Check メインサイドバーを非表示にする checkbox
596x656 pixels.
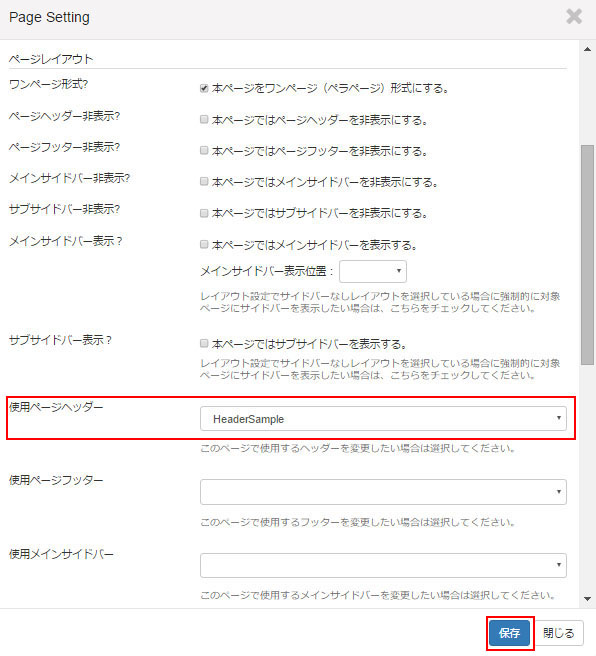(204, 182)
